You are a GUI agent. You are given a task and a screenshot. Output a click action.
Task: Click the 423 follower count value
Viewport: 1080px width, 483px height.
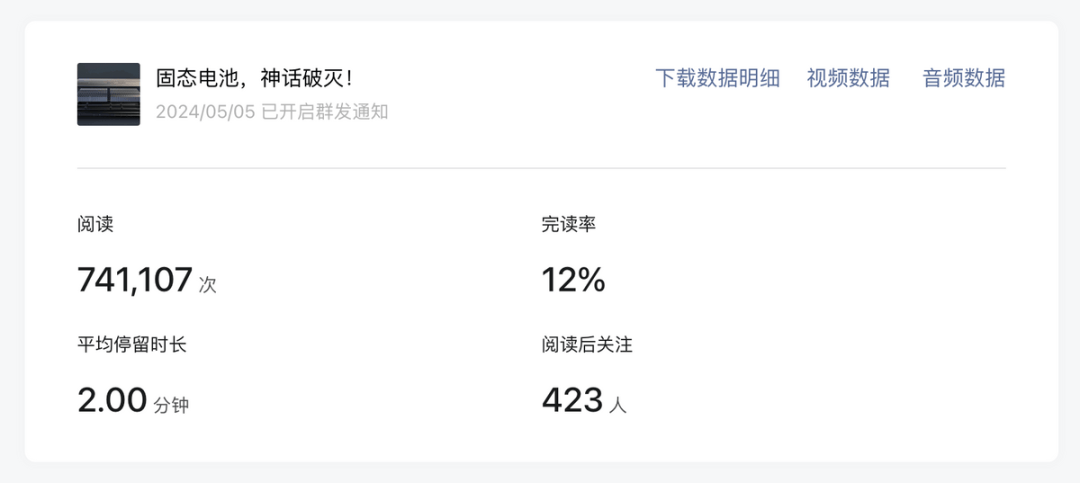click(572, 400)
